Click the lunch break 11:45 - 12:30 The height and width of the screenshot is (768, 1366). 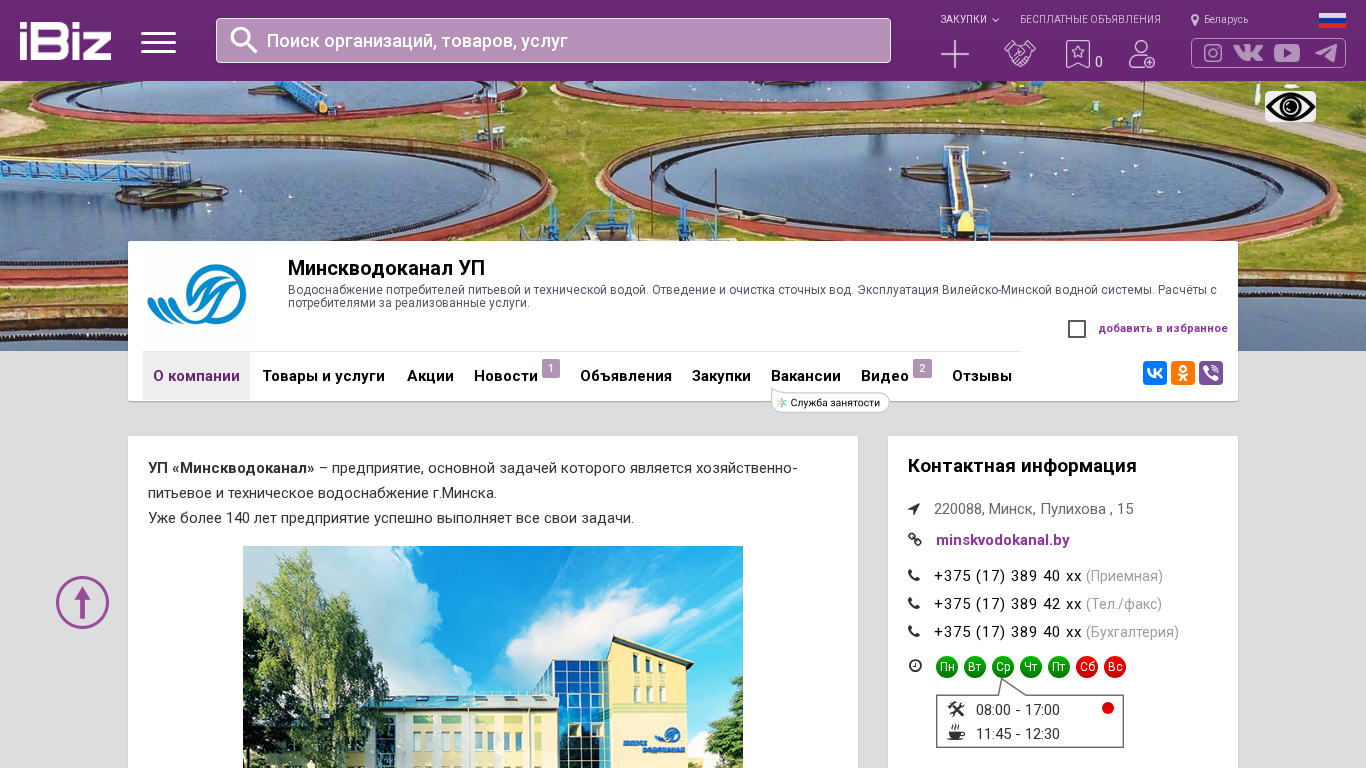(x=1018, y=734)
